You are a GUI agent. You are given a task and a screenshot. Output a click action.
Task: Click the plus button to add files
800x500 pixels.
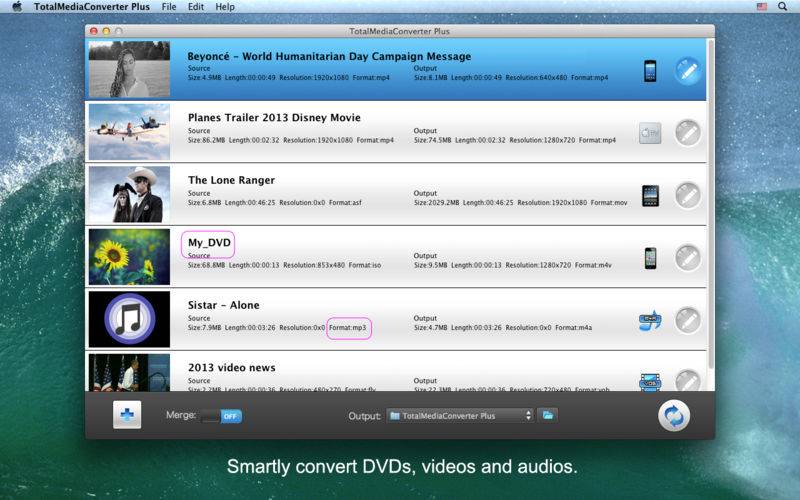(127, 415)
